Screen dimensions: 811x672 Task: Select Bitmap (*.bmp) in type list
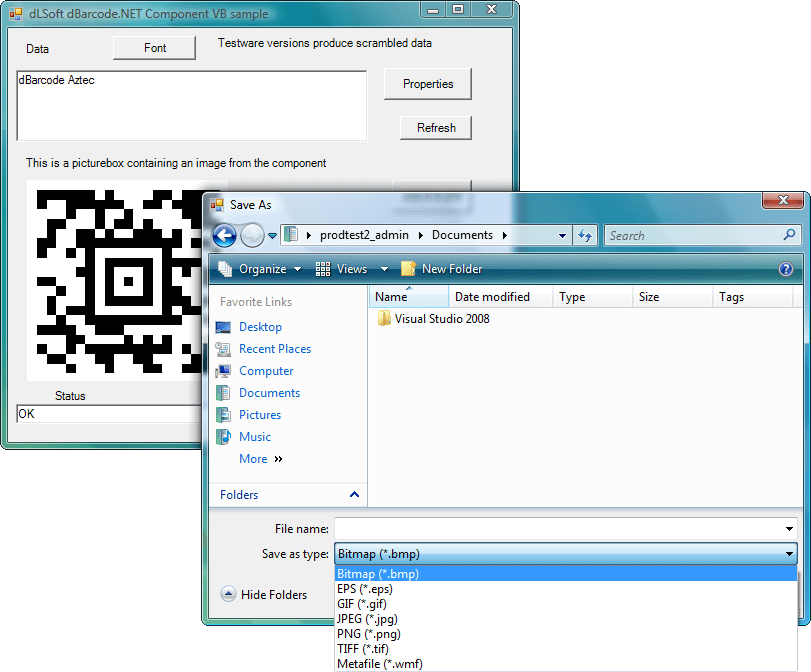tap(565, 574)
